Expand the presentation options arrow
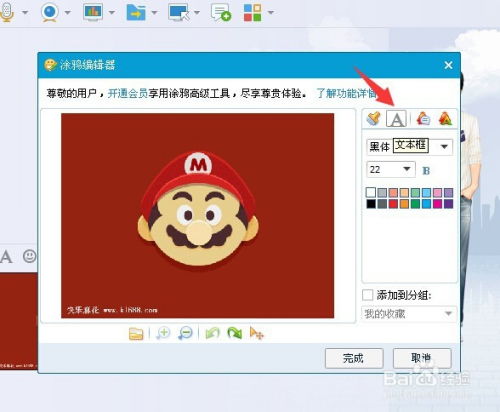 coord(112,13)
